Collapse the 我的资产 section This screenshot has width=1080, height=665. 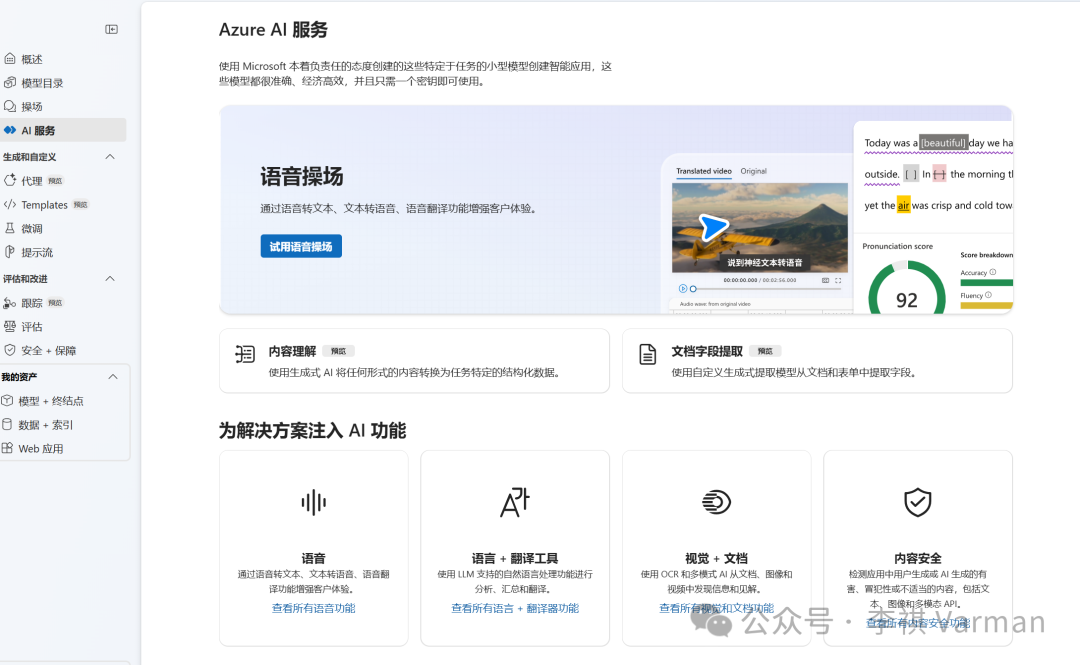coord(113,377)
